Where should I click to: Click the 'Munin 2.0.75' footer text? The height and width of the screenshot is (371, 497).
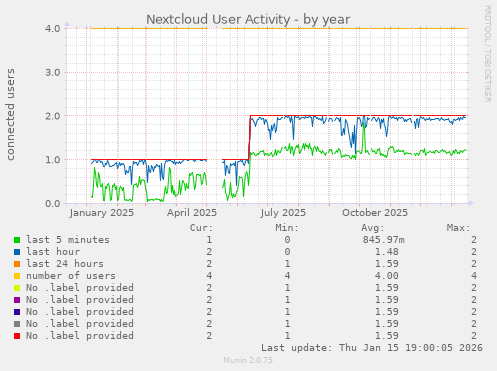point(248,360)
